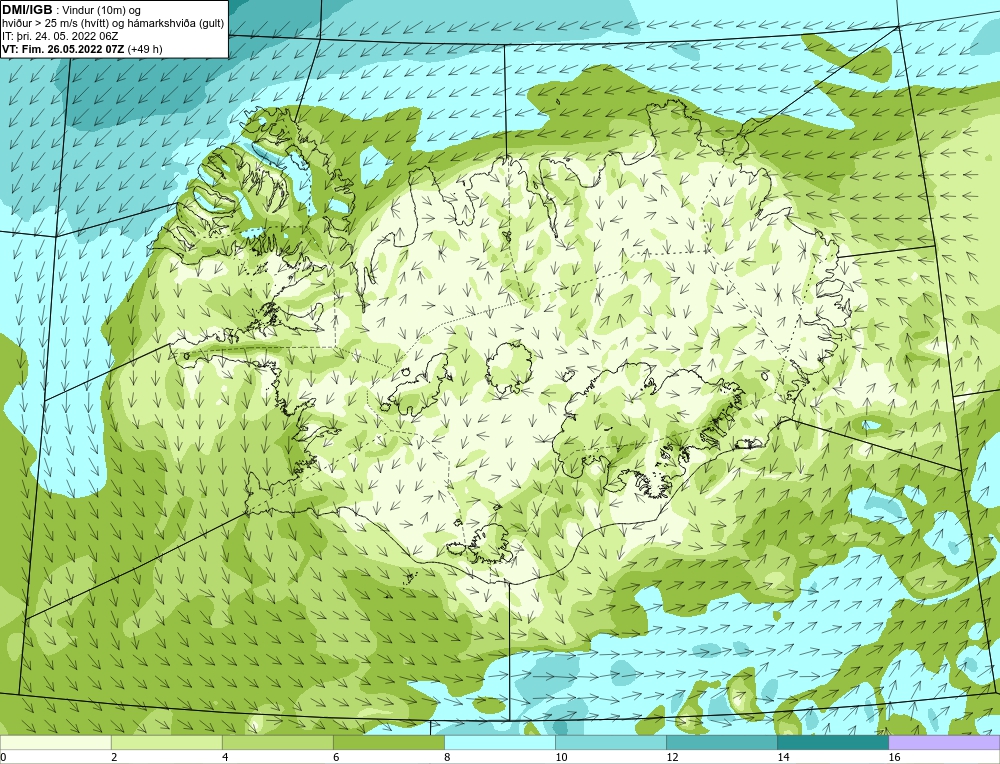Screen dimensions: 1000x764
Task: Choose the 14–16 m/s dark teal legend swatch
Action: point(832,742)
